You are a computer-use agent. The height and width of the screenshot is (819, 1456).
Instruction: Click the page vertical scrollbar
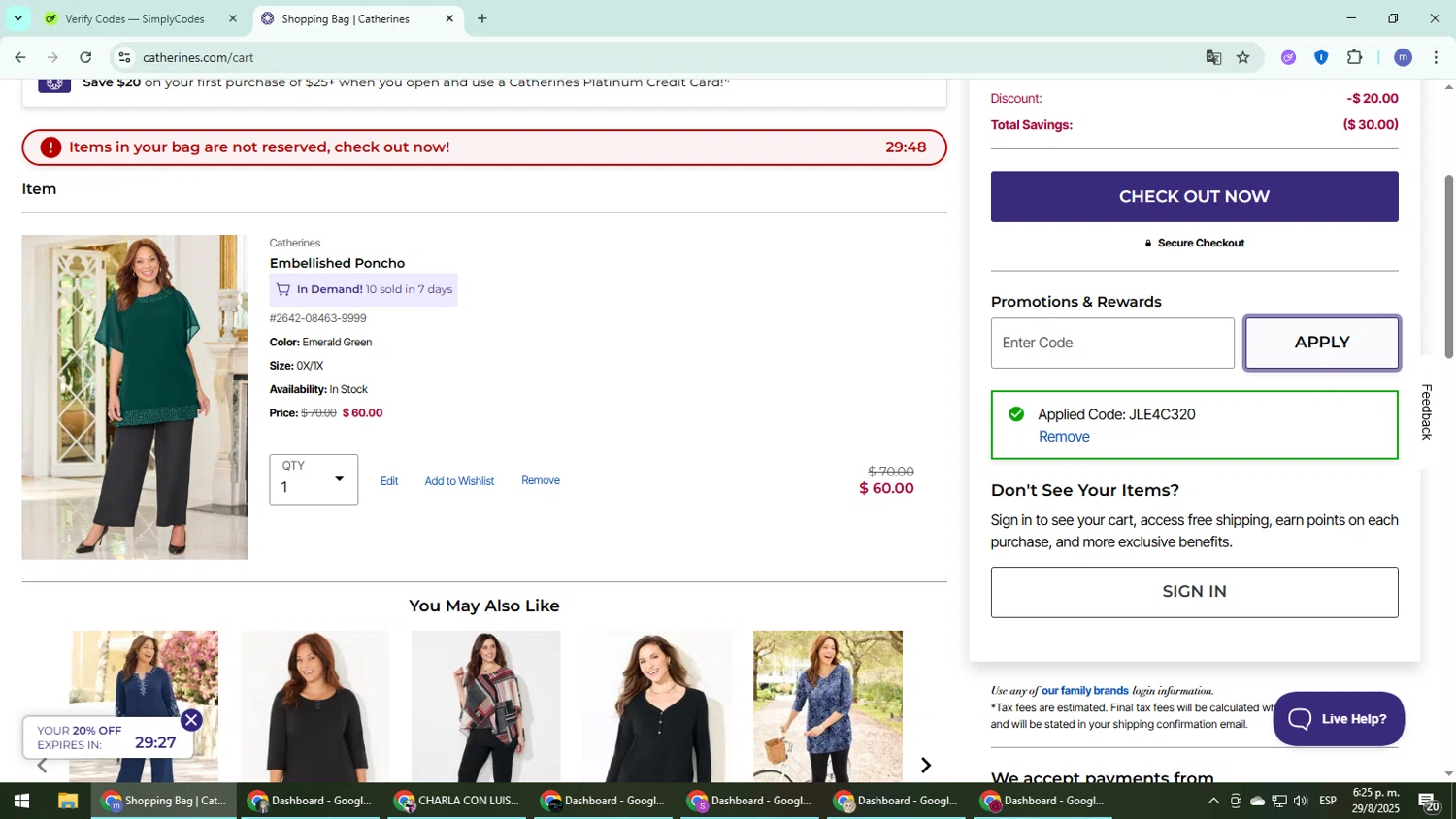coord(1449,267)
